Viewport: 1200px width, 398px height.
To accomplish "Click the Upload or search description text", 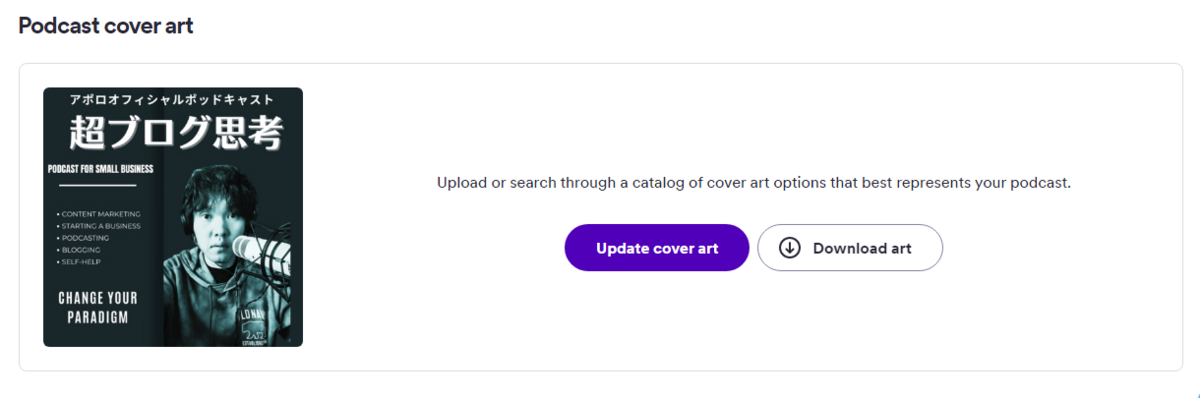I will tap(754, 184).
